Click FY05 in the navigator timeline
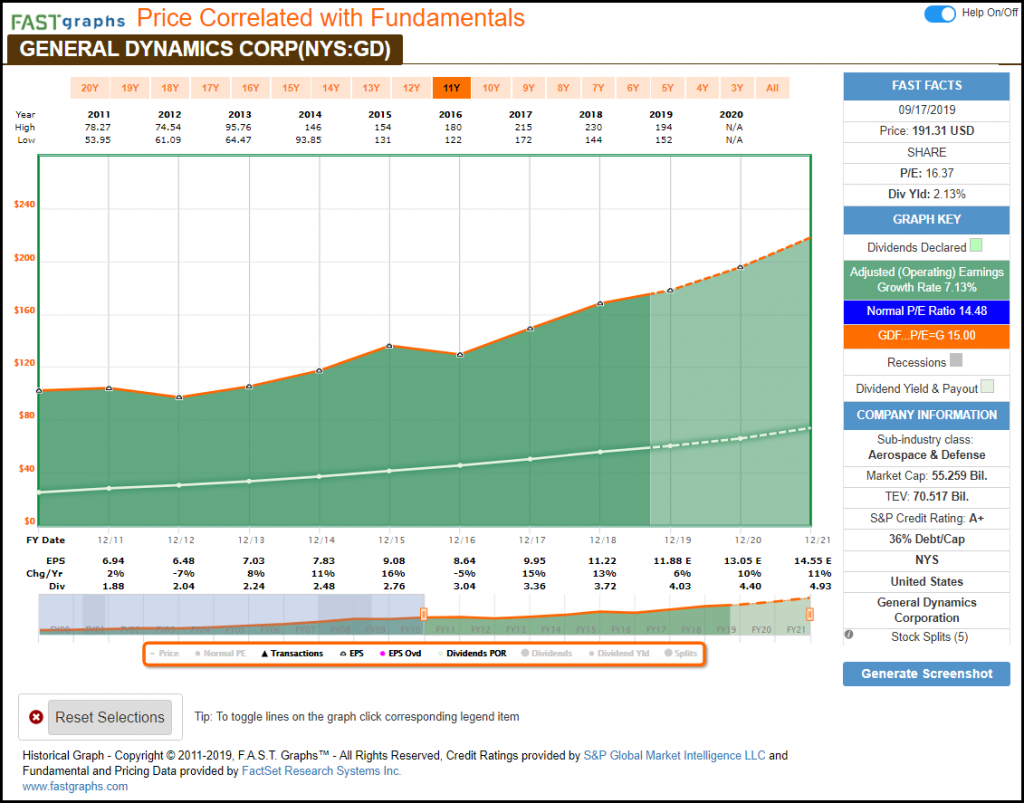Viewport: 1024px width, 803px height. [x=235, y=630]
